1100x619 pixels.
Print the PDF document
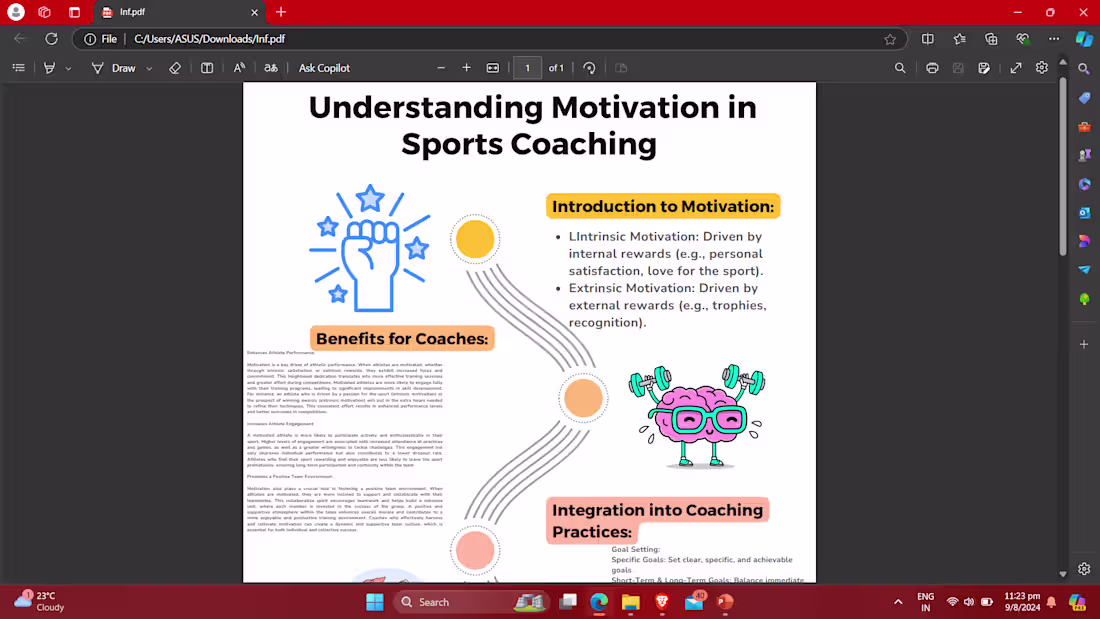coord(932,67)
